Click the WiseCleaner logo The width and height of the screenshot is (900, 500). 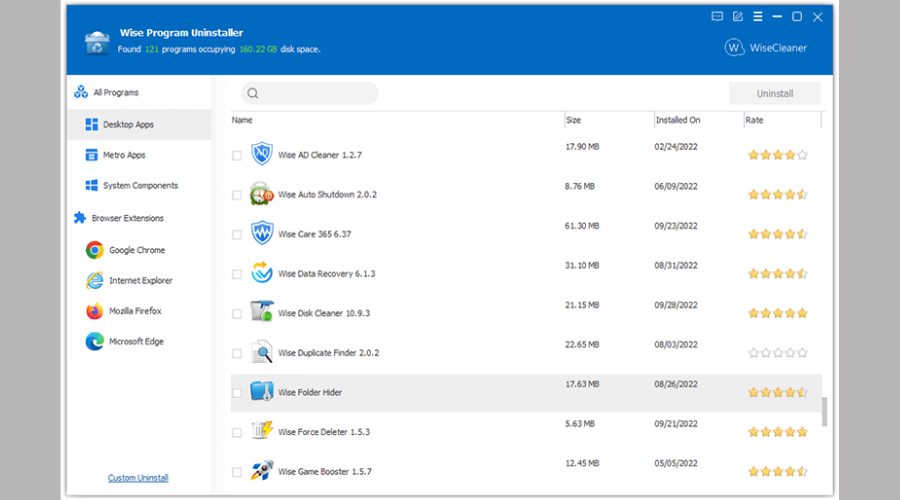click(766, 48)
